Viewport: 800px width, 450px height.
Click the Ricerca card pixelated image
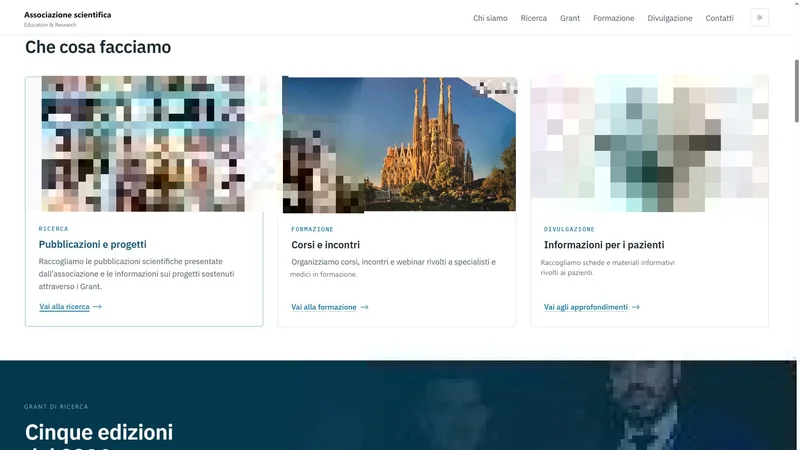click(143, 144)
